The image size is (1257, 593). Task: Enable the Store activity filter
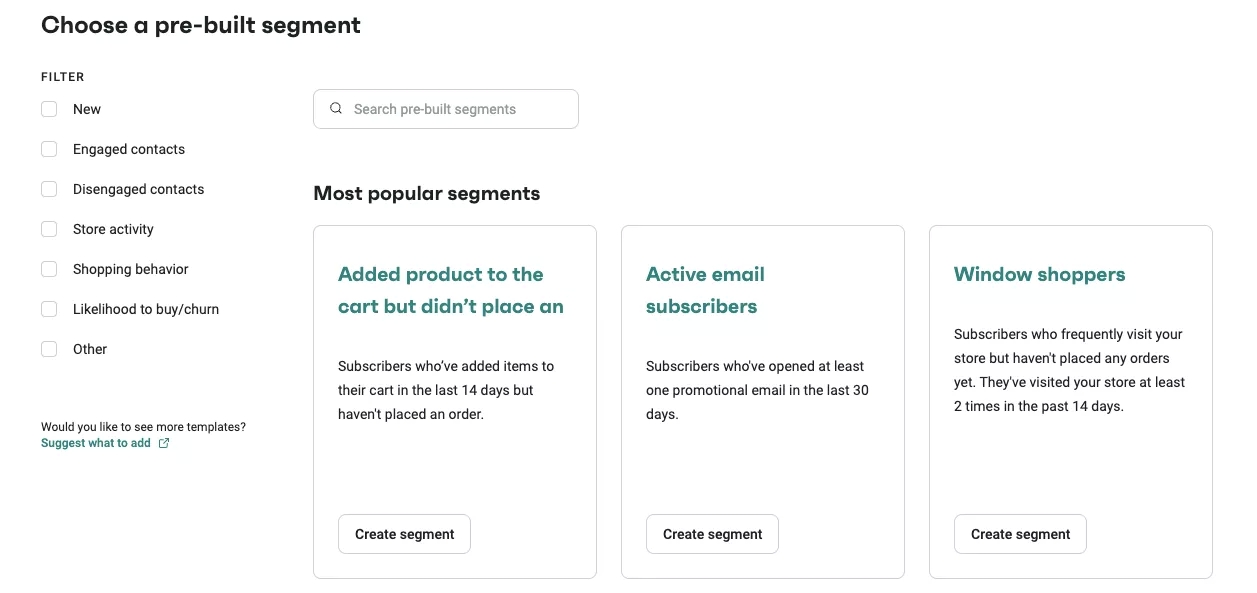[49, 229]
